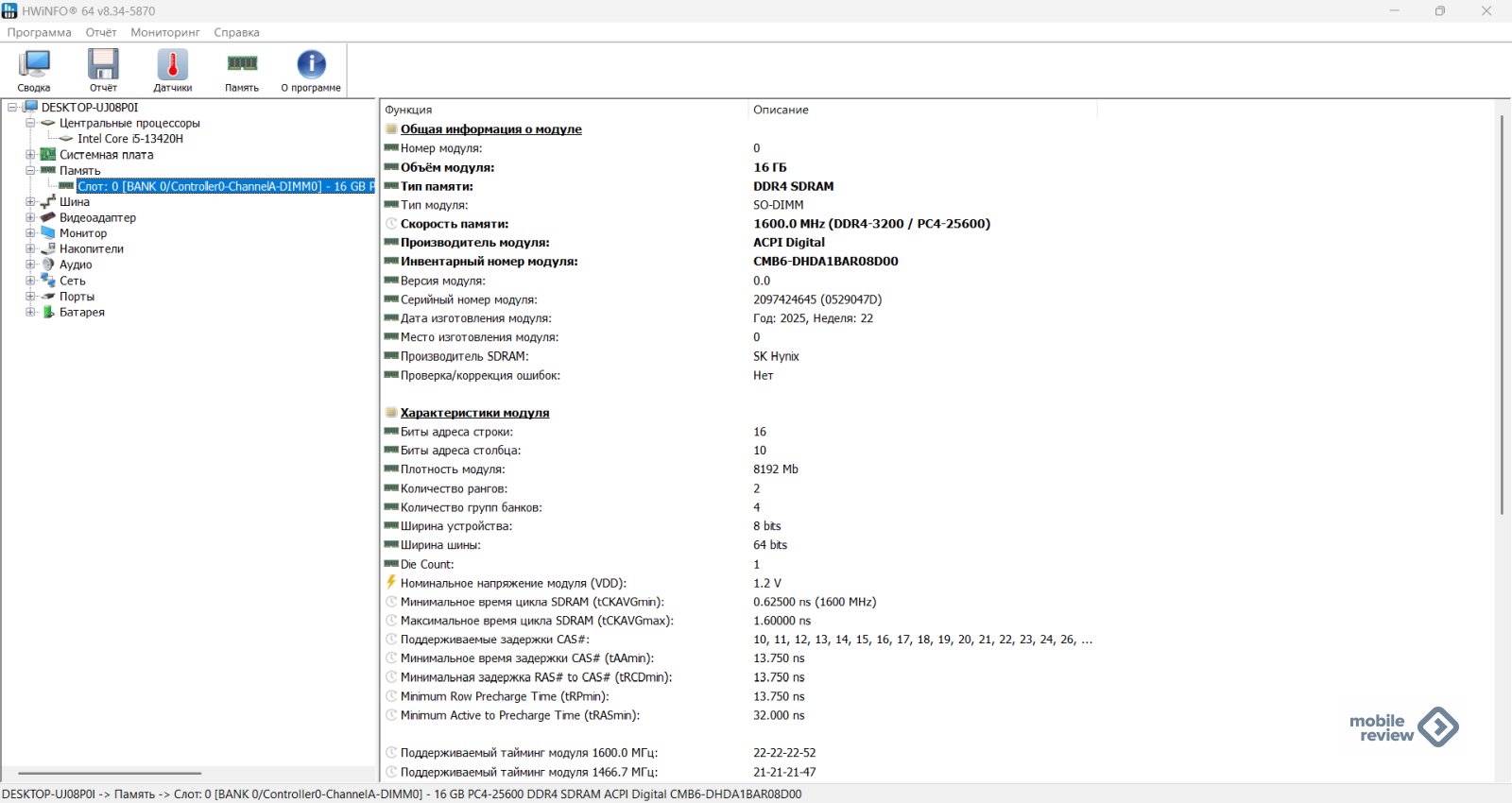The height and width of the screenshot is (803, 1512).
Task: Select the Аудио tree item
Action: [x=76, y=265]
